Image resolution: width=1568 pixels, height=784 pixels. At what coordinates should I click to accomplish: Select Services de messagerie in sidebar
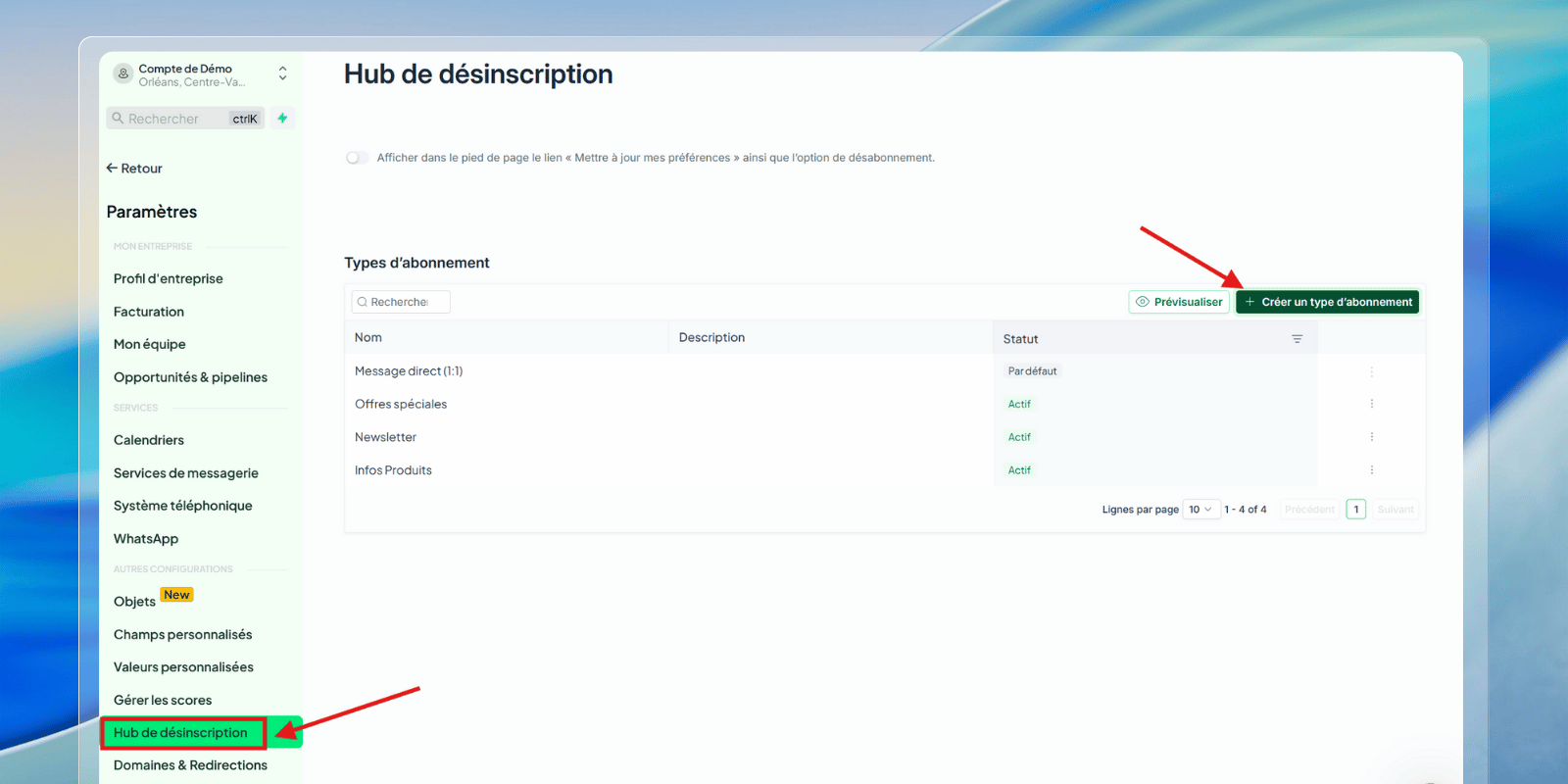[x=185, y=473]
